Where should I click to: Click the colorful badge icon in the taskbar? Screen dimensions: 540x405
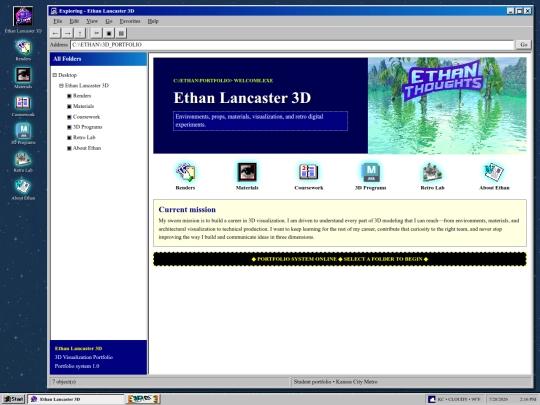143,399
